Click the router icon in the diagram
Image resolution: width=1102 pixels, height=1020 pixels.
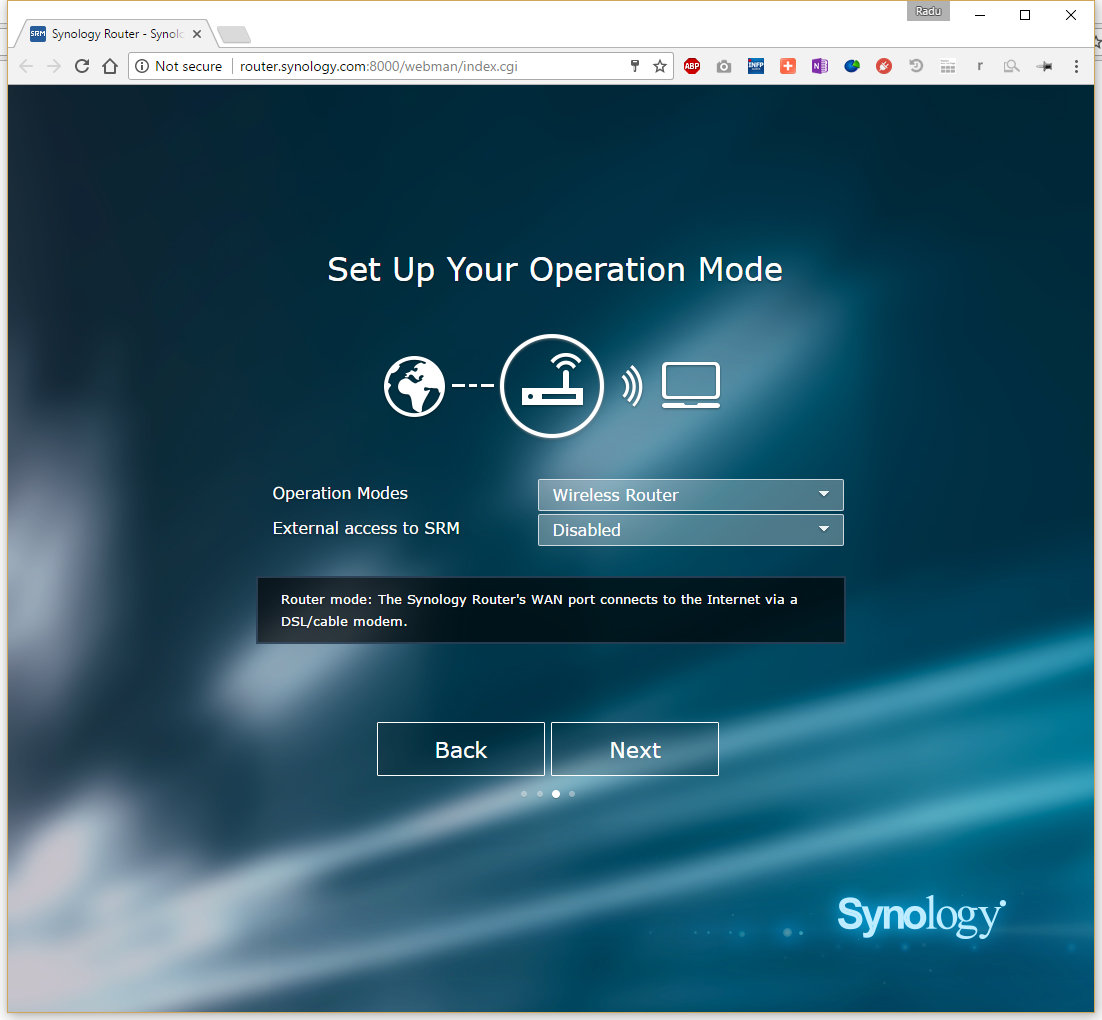click(552, 387)
